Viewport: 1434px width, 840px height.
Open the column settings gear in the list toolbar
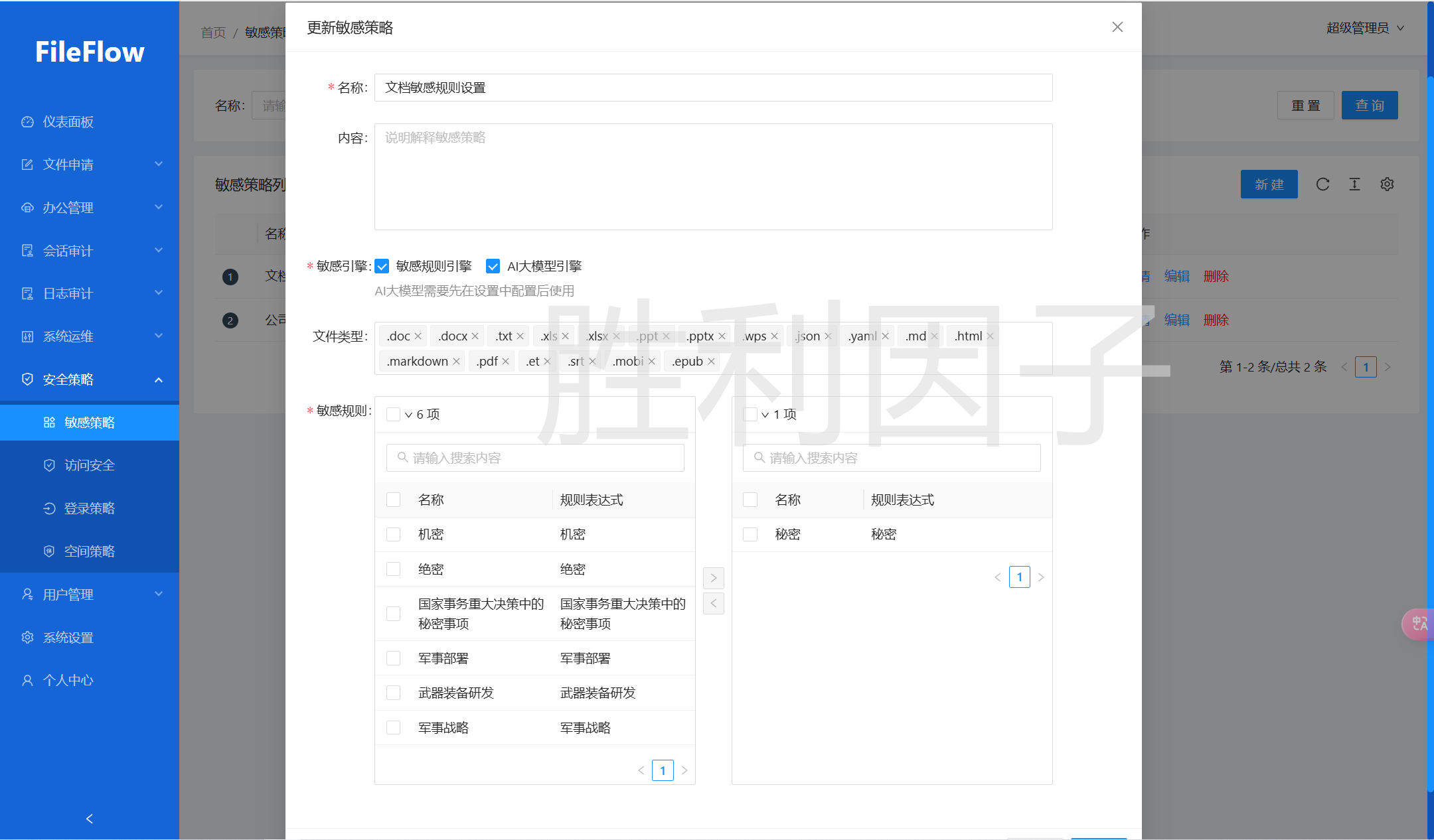click(x=1387, y=184)
